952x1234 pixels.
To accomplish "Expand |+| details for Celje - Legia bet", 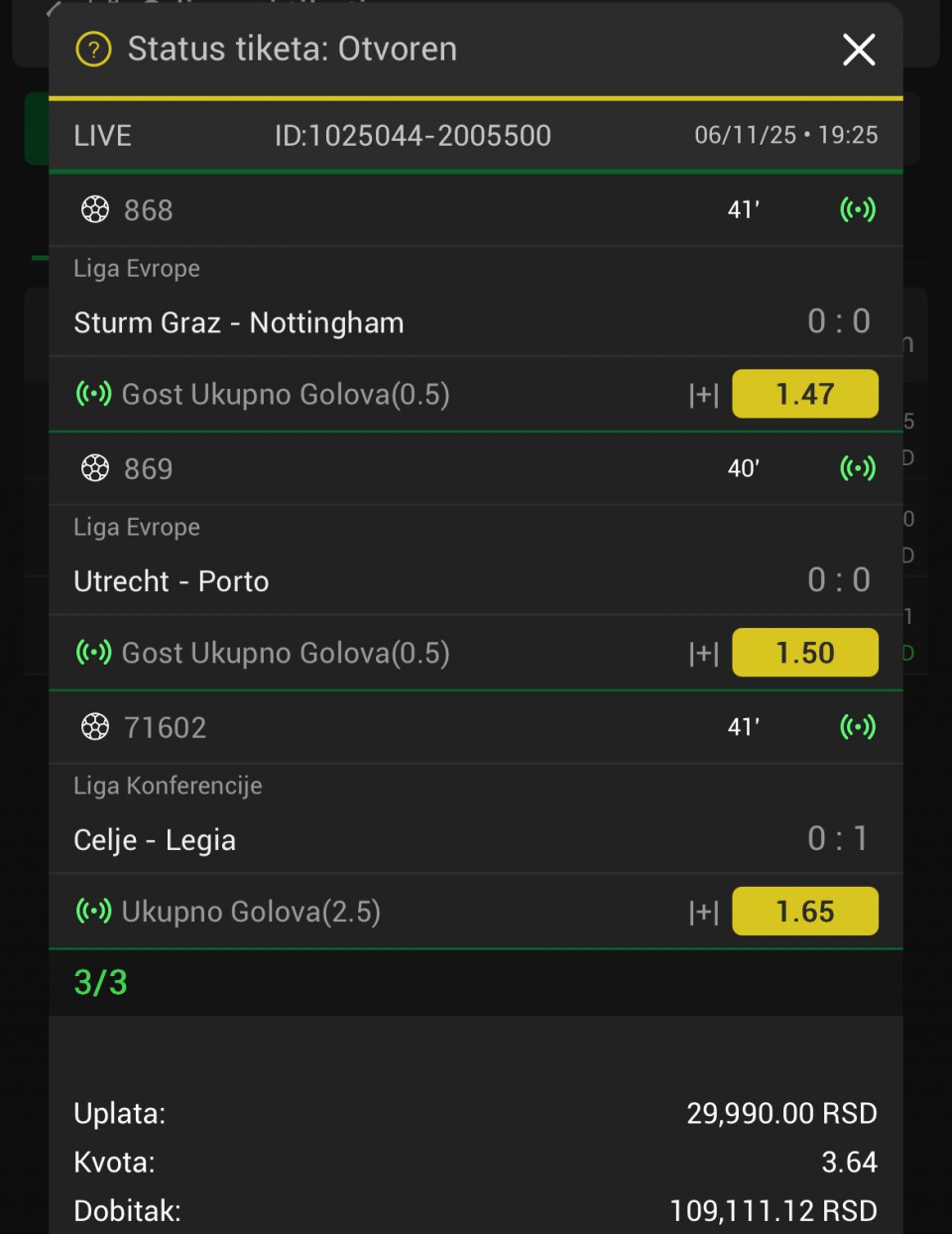I will point(703,912).
